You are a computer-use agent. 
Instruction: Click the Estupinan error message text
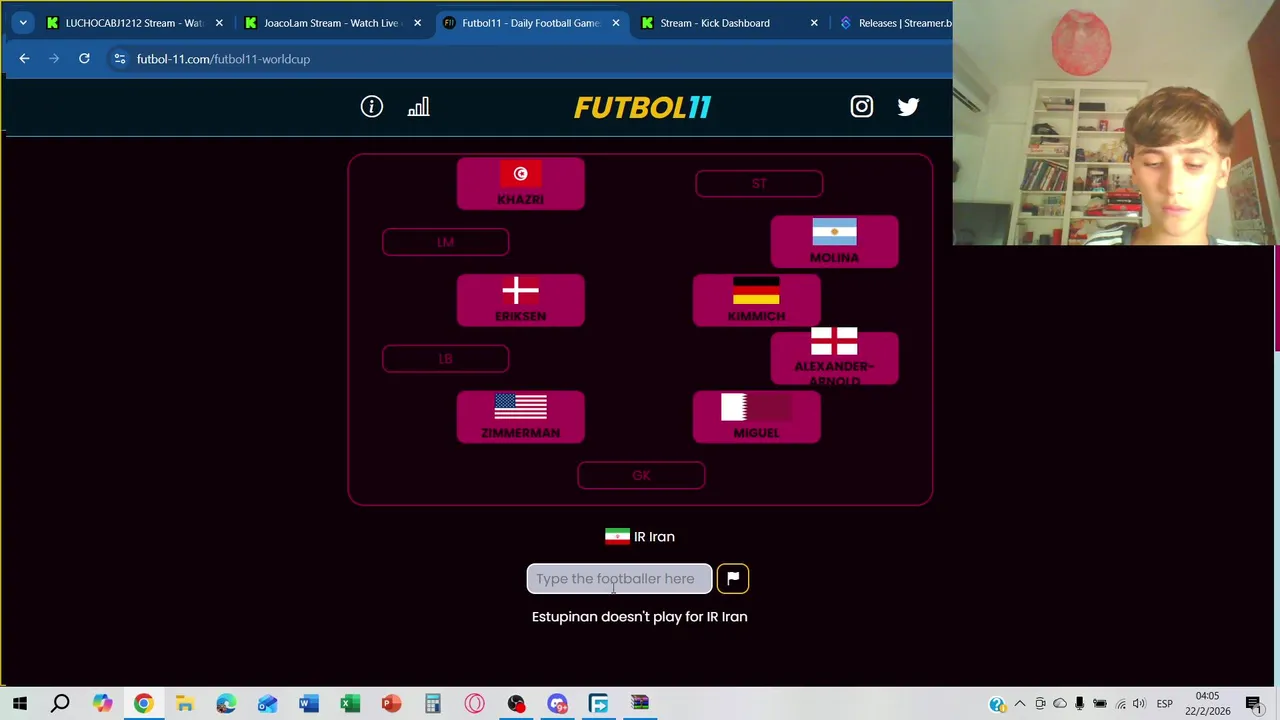(x=640, y=617)
